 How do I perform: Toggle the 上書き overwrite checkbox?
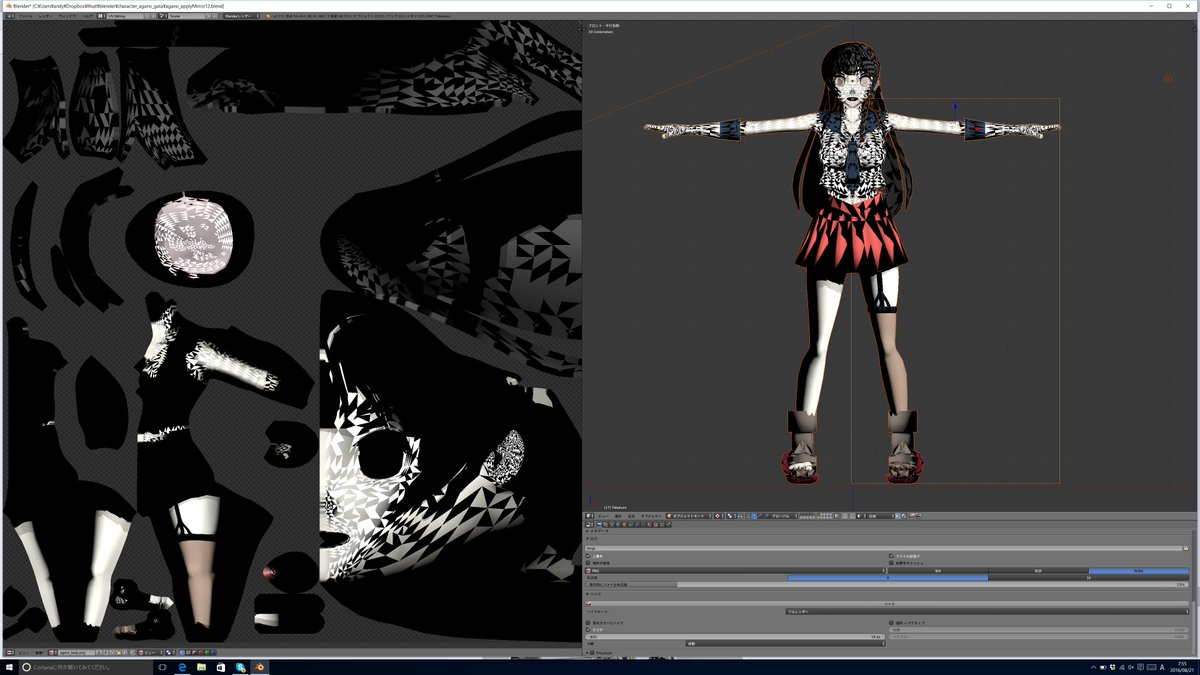point(588,555)
